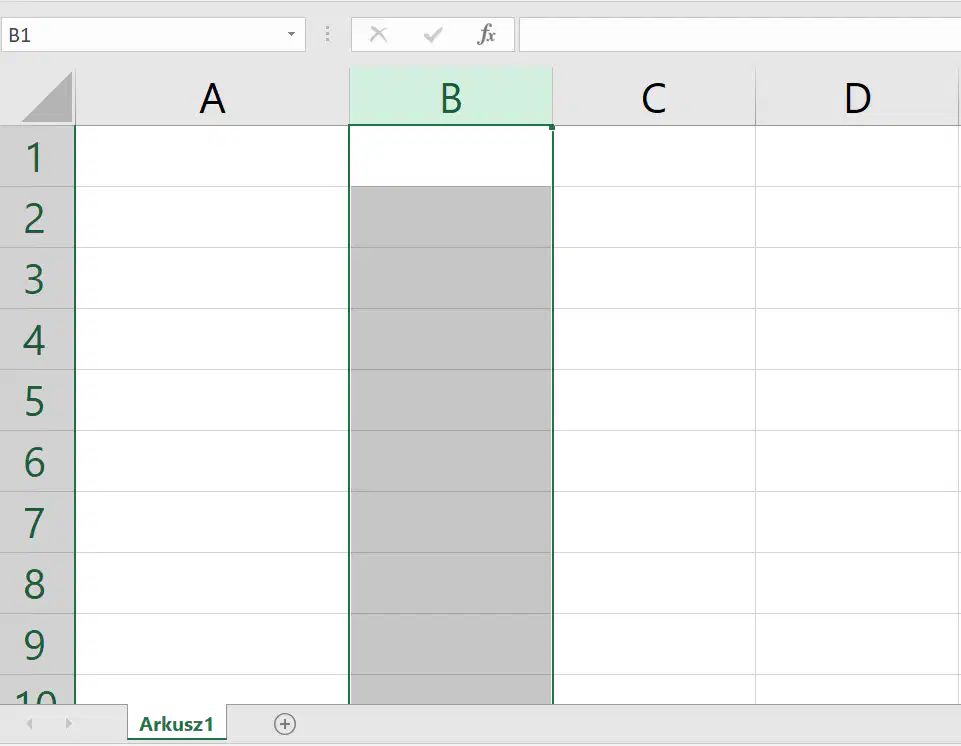The image size is (961, 746).
Task: Click the Enter checkmark icon in formula bar
Action: 433,34
